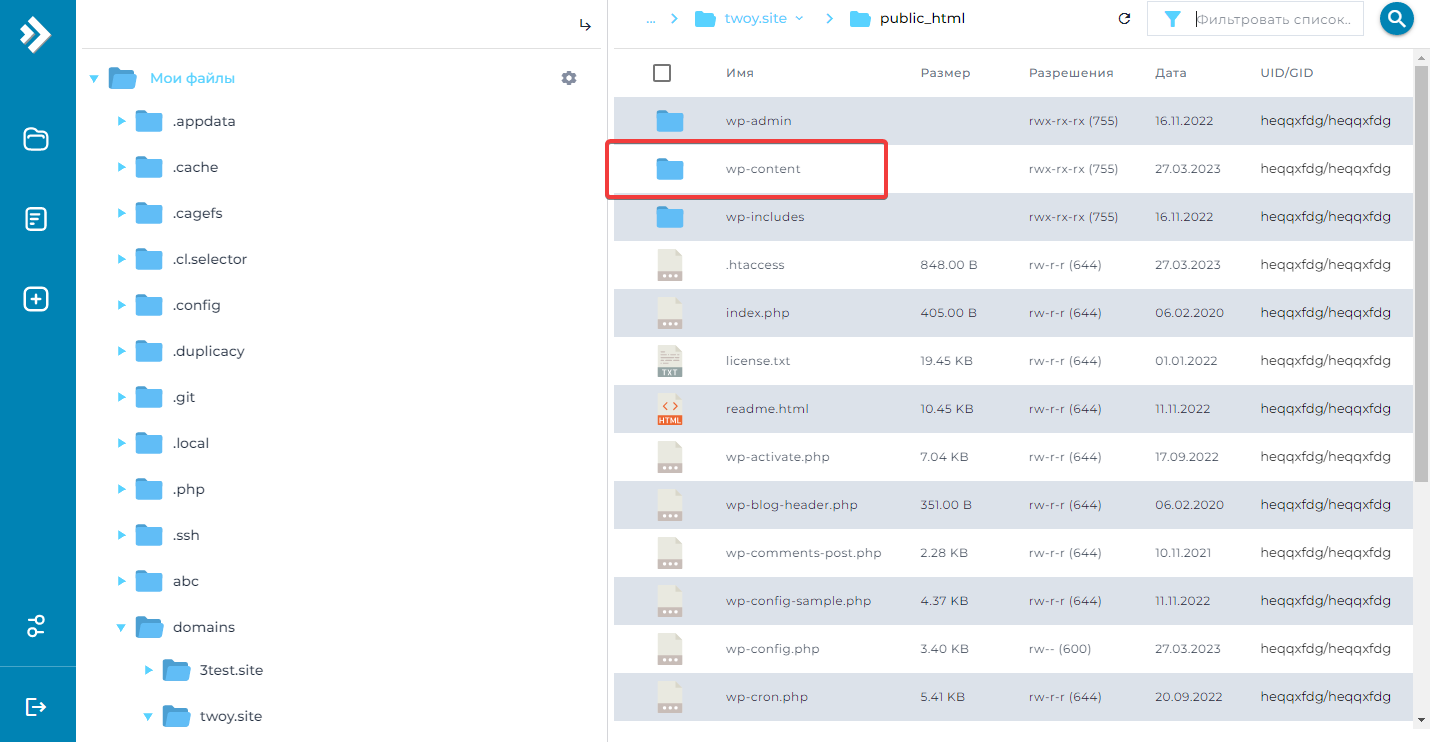This screenshot has width=1430, height=742.
Task: Click the license.txt size 19.45 KB
Action: [x=946, y=361]
